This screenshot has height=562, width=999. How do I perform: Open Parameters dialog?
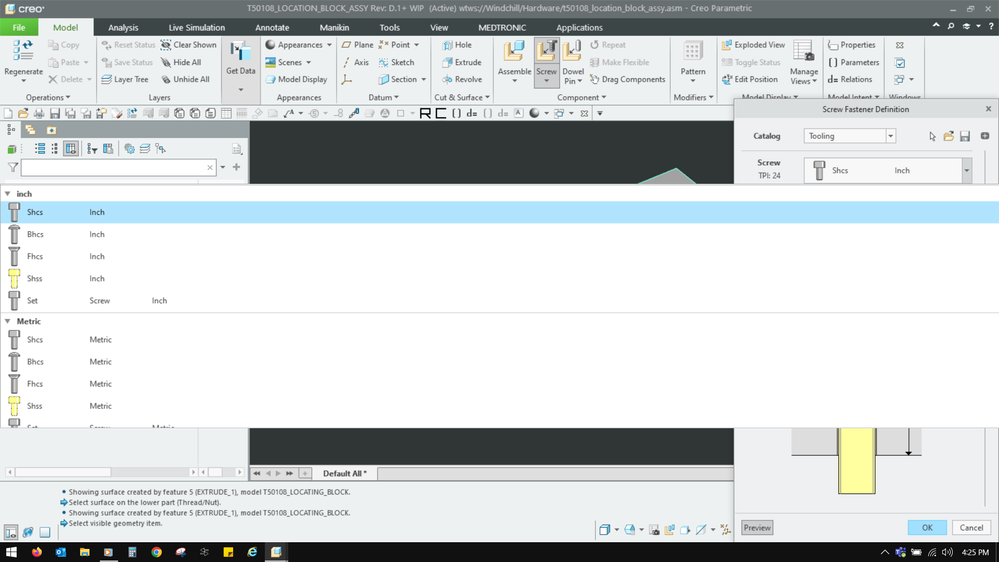coord(853,62)
